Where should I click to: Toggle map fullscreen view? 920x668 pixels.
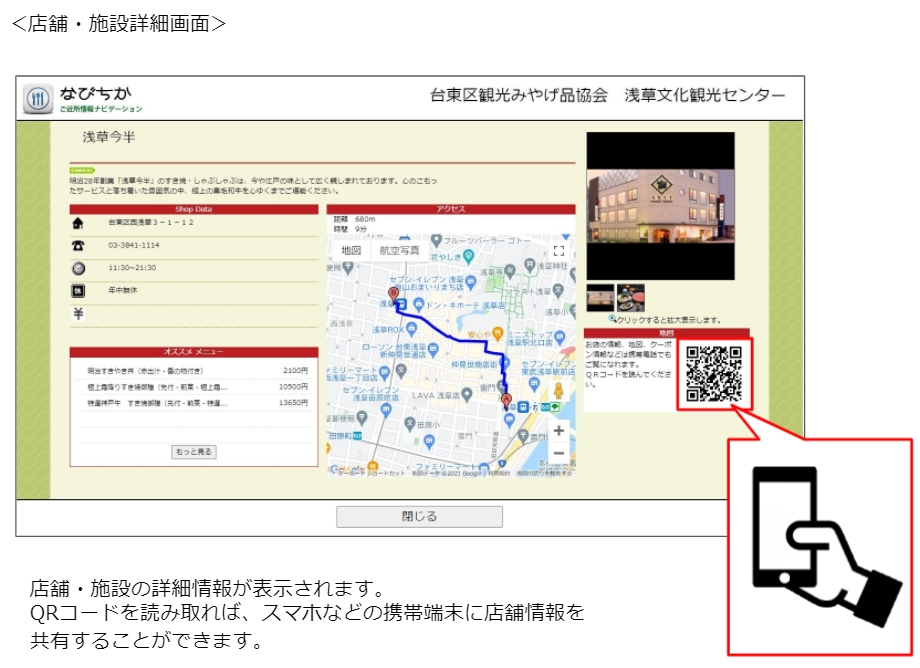point(559,251)
